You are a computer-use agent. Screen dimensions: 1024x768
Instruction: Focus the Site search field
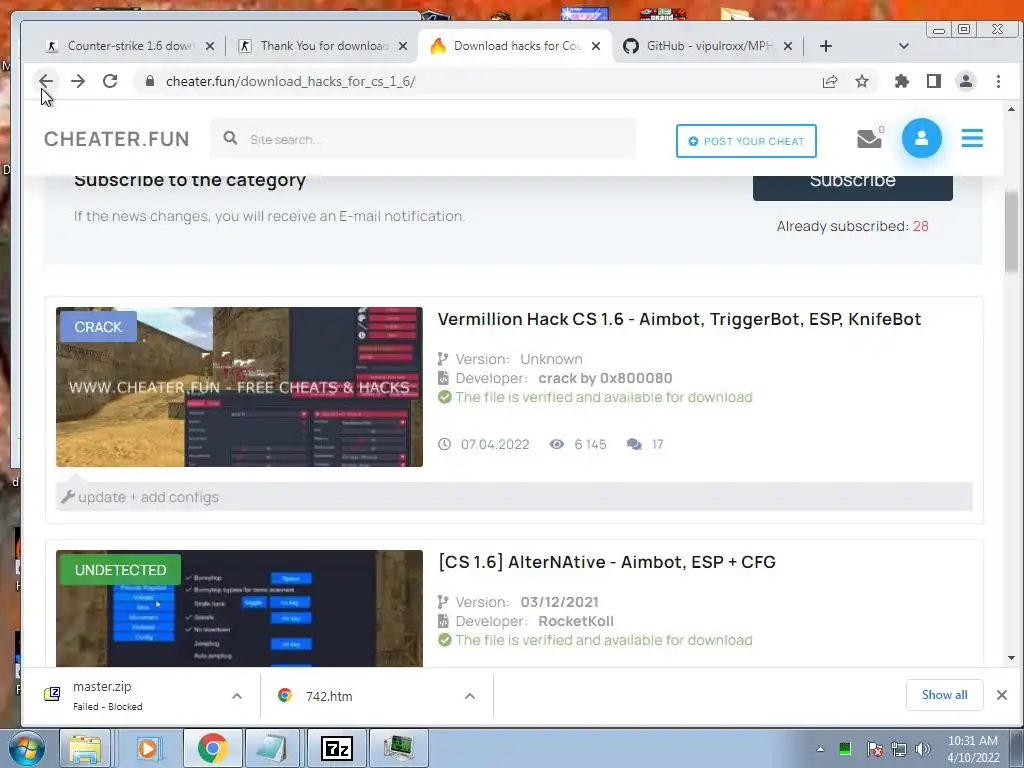pos(423,139)
